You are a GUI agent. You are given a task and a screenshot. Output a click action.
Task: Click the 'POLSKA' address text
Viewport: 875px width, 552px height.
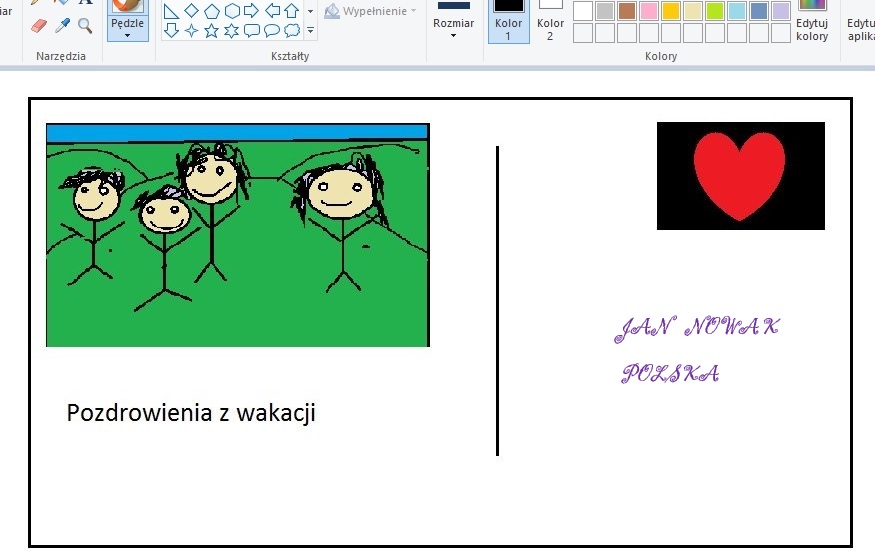tap(670, 373)
